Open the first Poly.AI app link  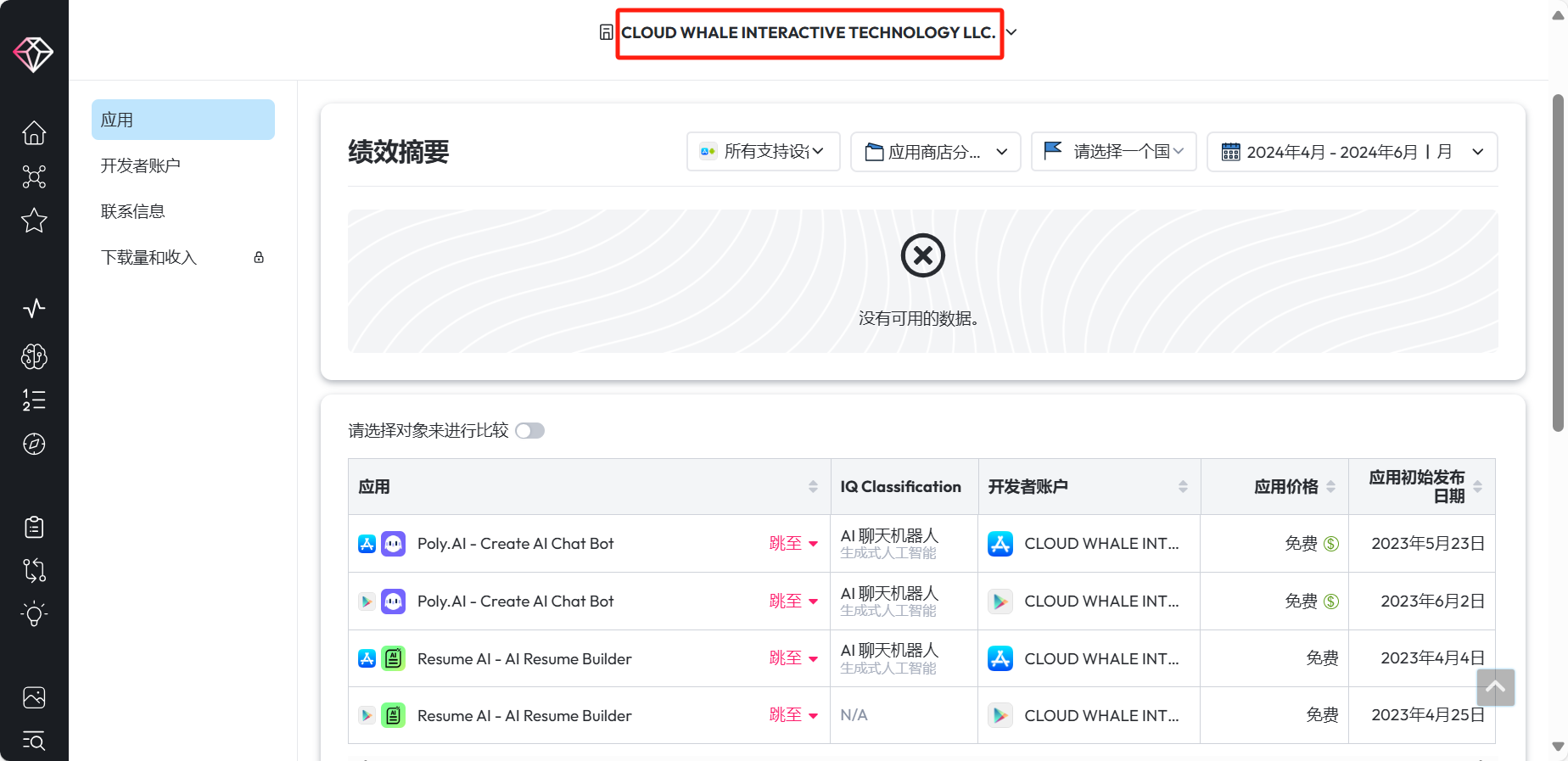(515, 544)
